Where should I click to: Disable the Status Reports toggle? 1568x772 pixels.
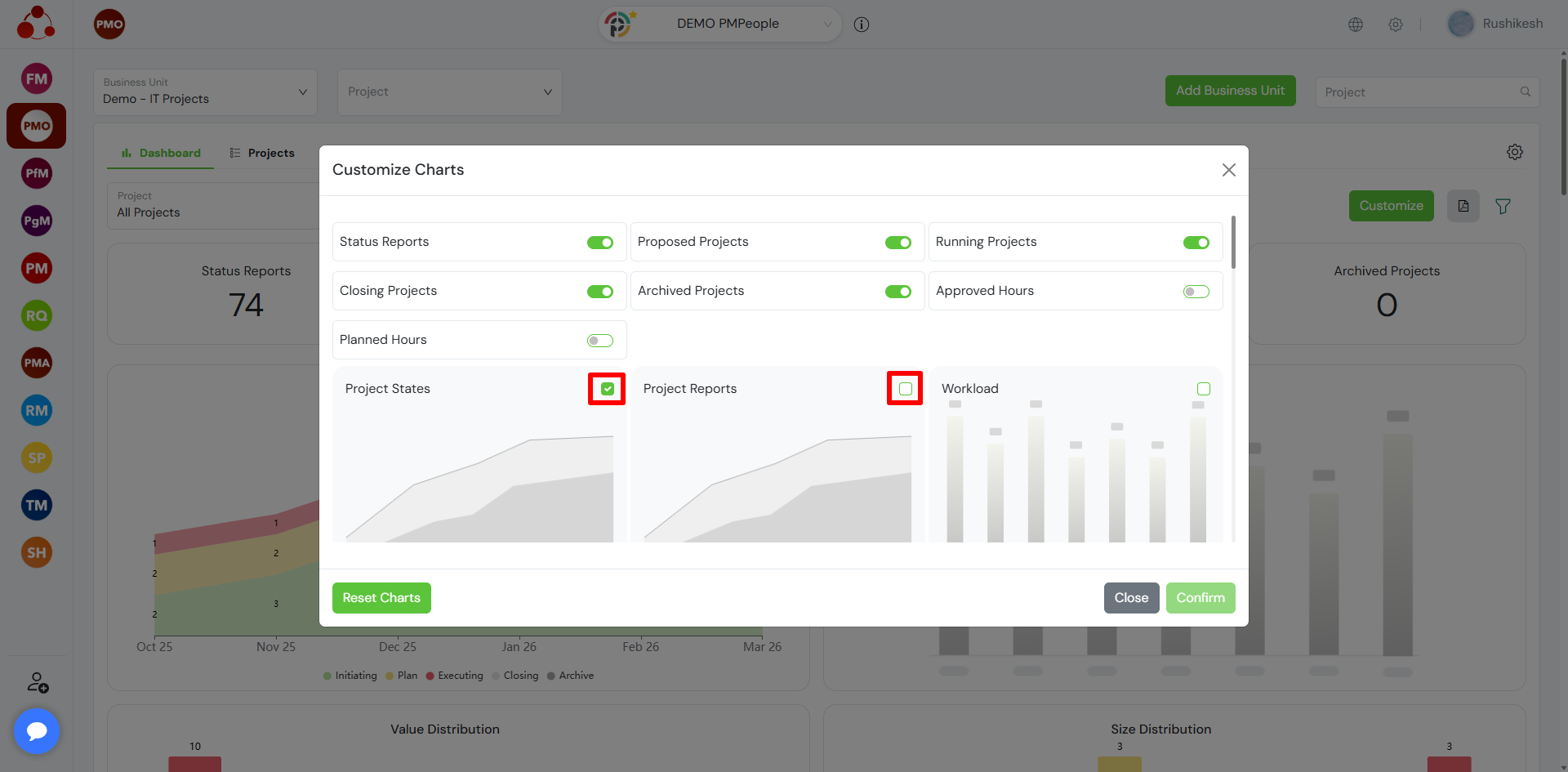[600, 243]
